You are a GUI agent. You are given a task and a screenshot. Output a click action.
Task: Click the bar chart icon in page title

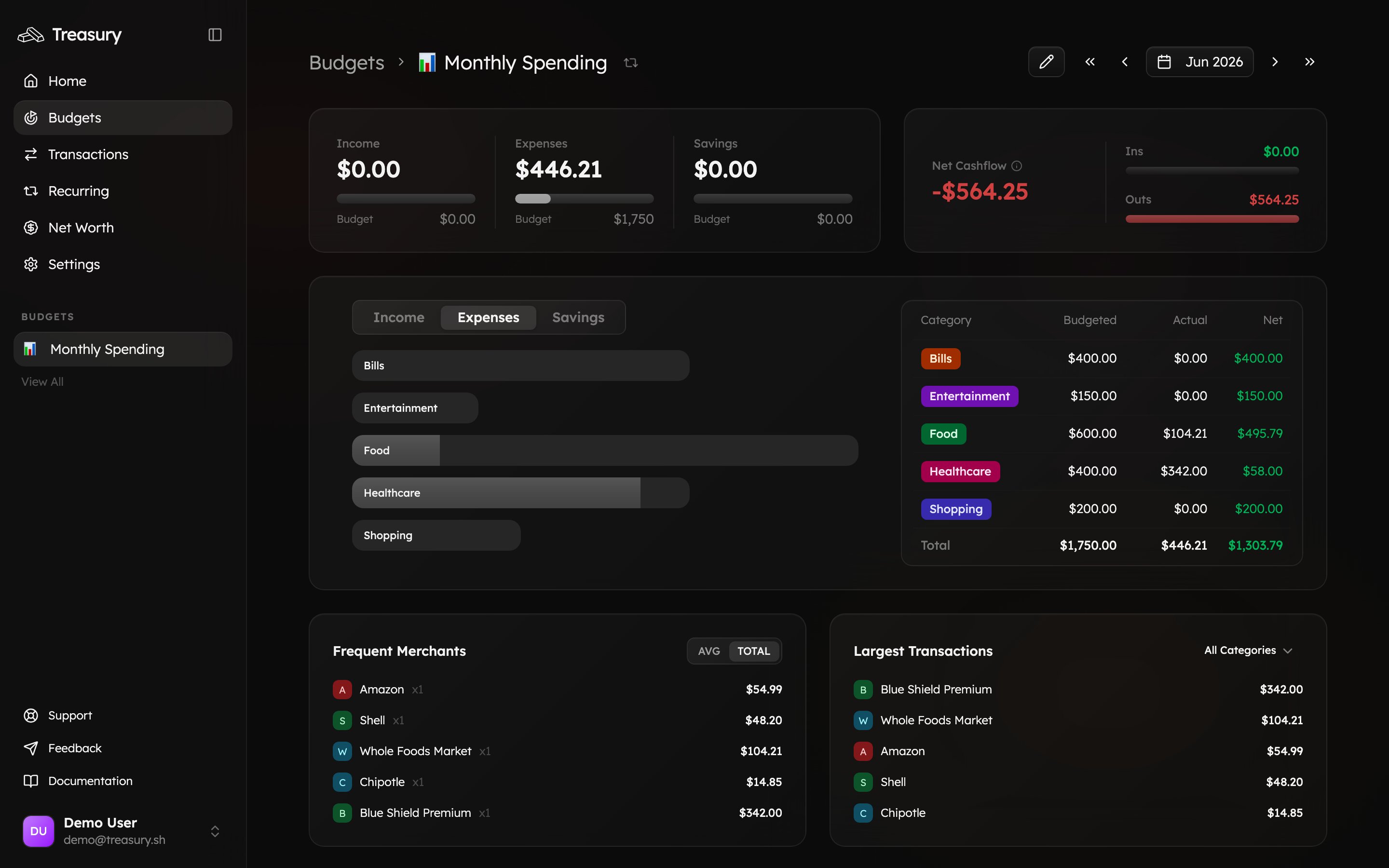coord(427,62)
